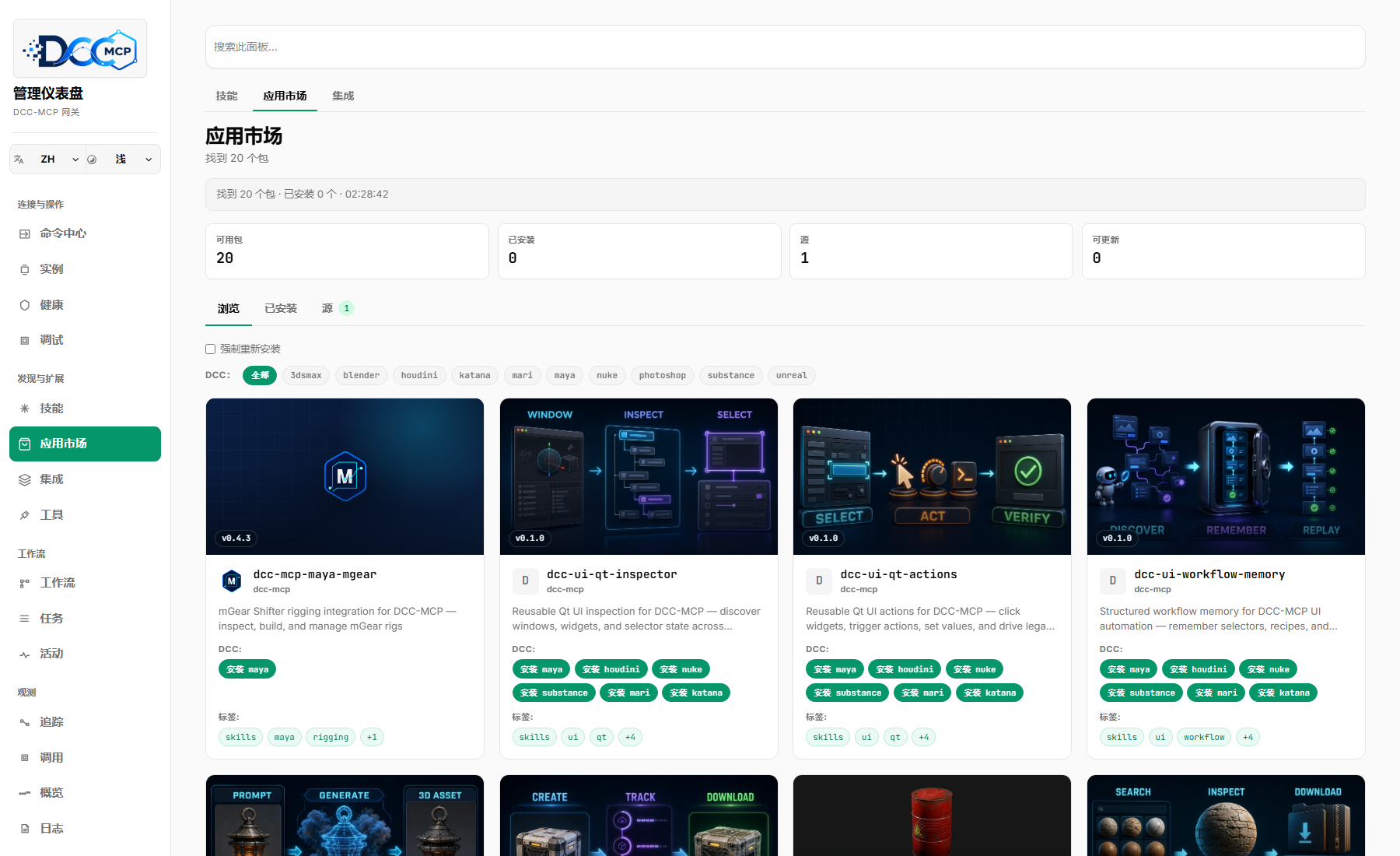Click the v0.4.3 version badge
This screenshot has height=856, width=1400.
point(236,538)
